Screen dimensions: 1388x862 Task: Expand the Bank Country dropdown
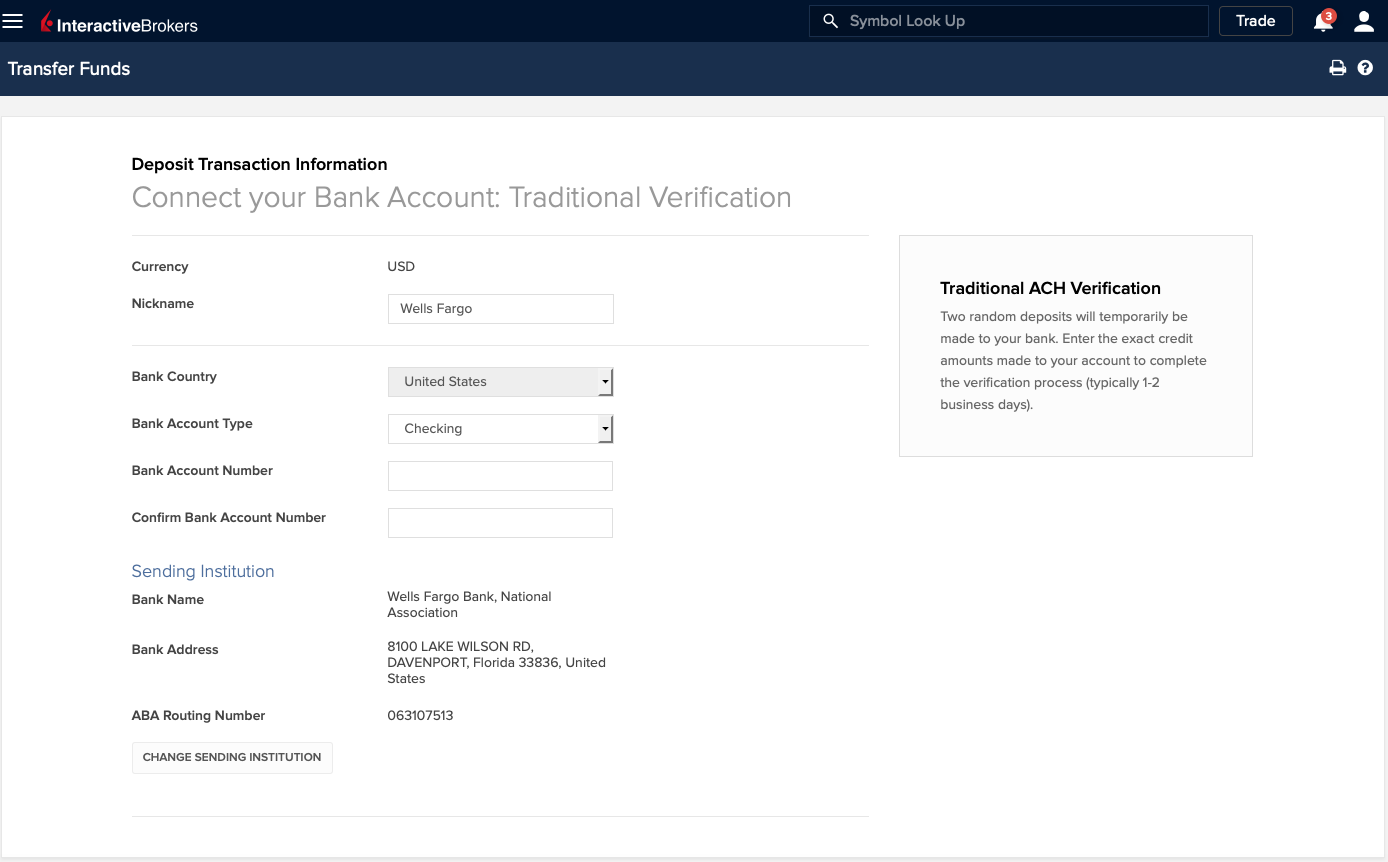point(500,382)
